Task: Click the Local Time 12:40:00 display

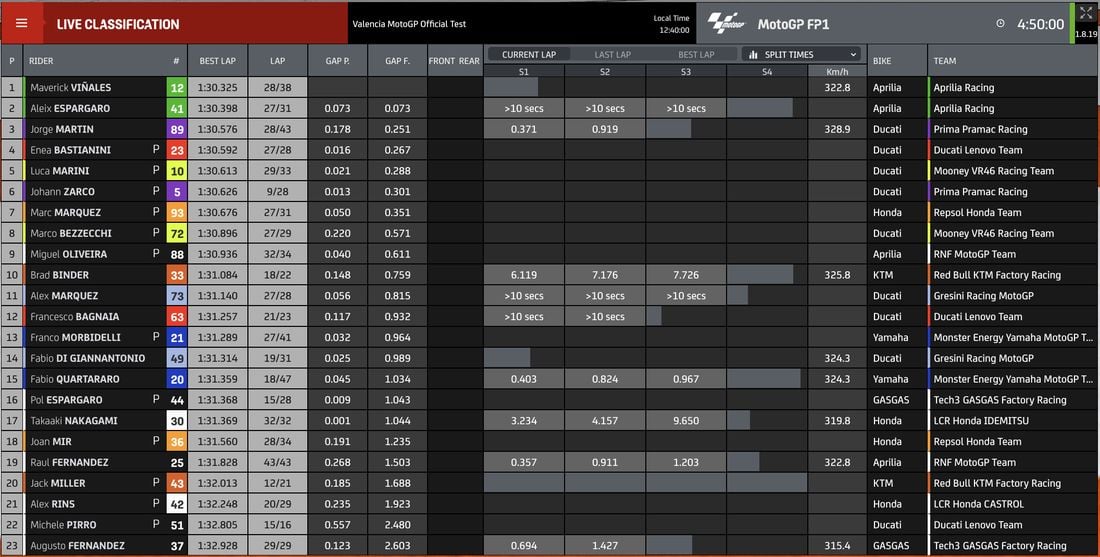Action: click(672, 24)
